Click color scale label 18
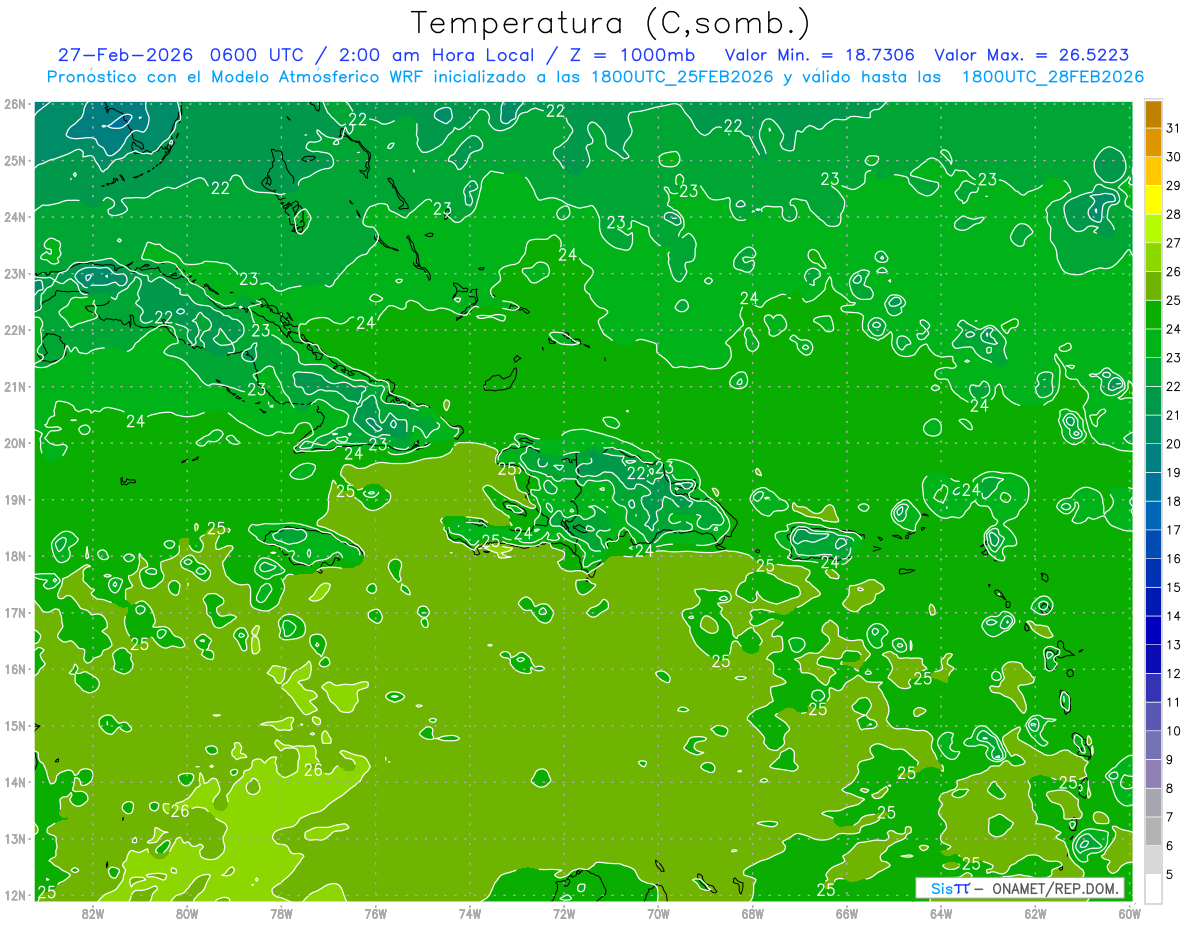1200x927 pixels. 1174,501
